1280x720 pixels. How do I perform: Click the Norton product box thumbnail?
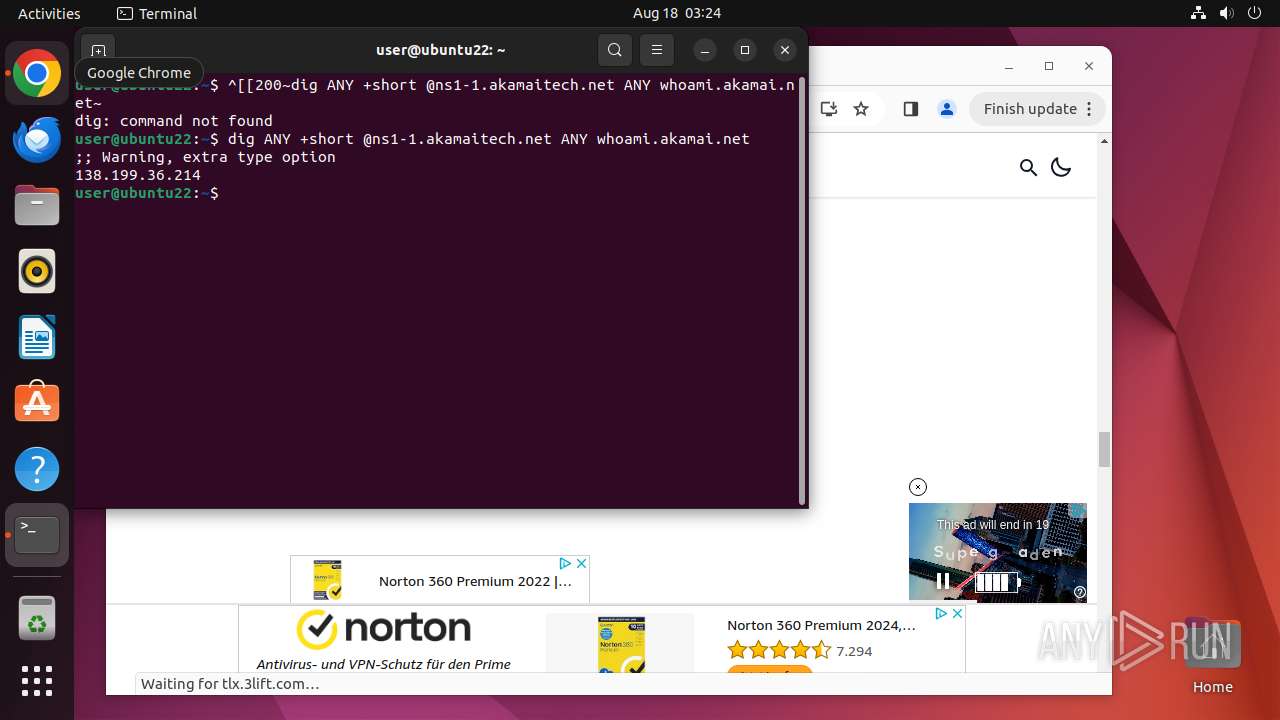pyautogui.click(x=621, y=644)
